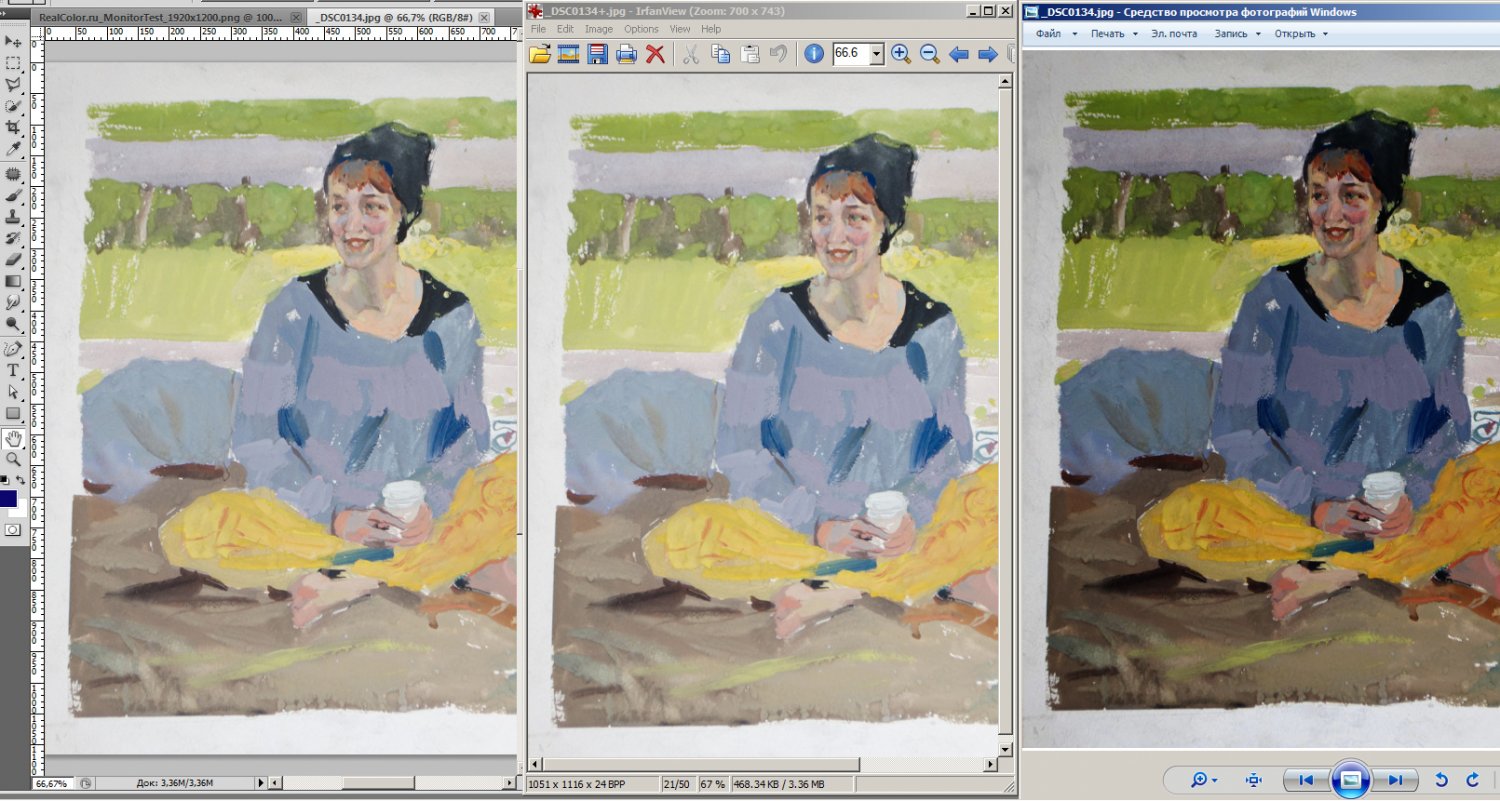This screenshot has width=1500, height=801.
Task: Click the Slideshow icon in IrfanView
Action: [x=568, y=54]
